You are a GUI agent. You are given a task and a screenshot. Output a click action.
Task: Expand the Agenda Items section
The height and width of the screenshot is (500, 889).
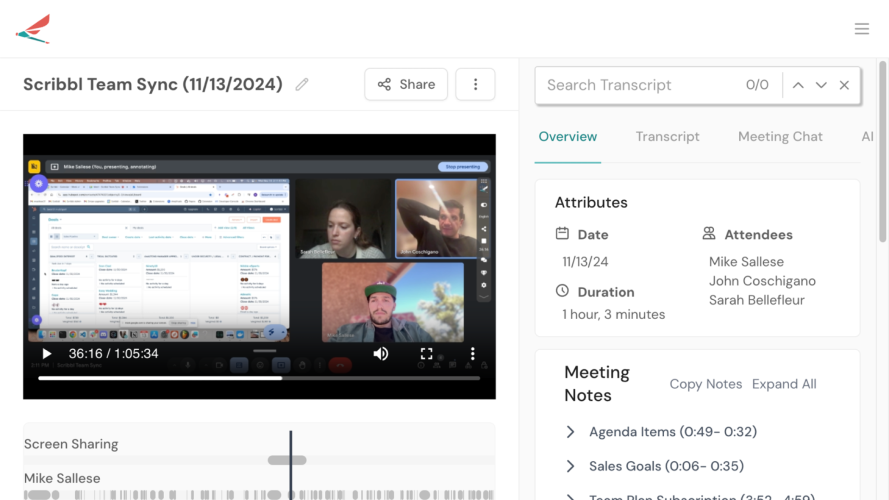[570, 432]
